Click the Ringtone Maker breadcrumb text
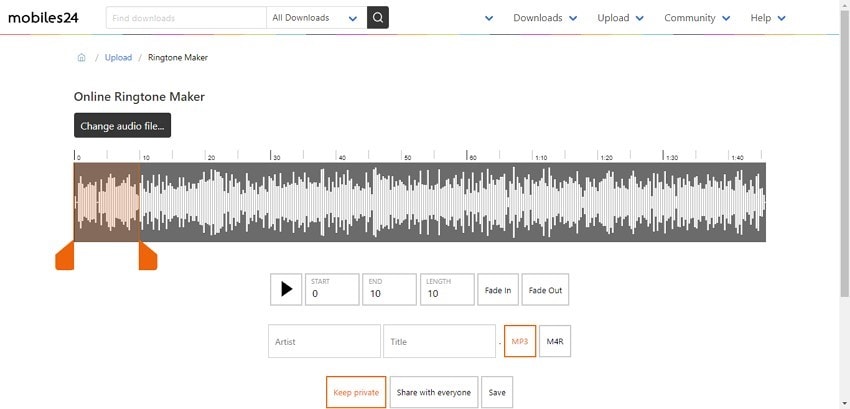850x409 pixels. pyautogui.click(x=178, y=57)
